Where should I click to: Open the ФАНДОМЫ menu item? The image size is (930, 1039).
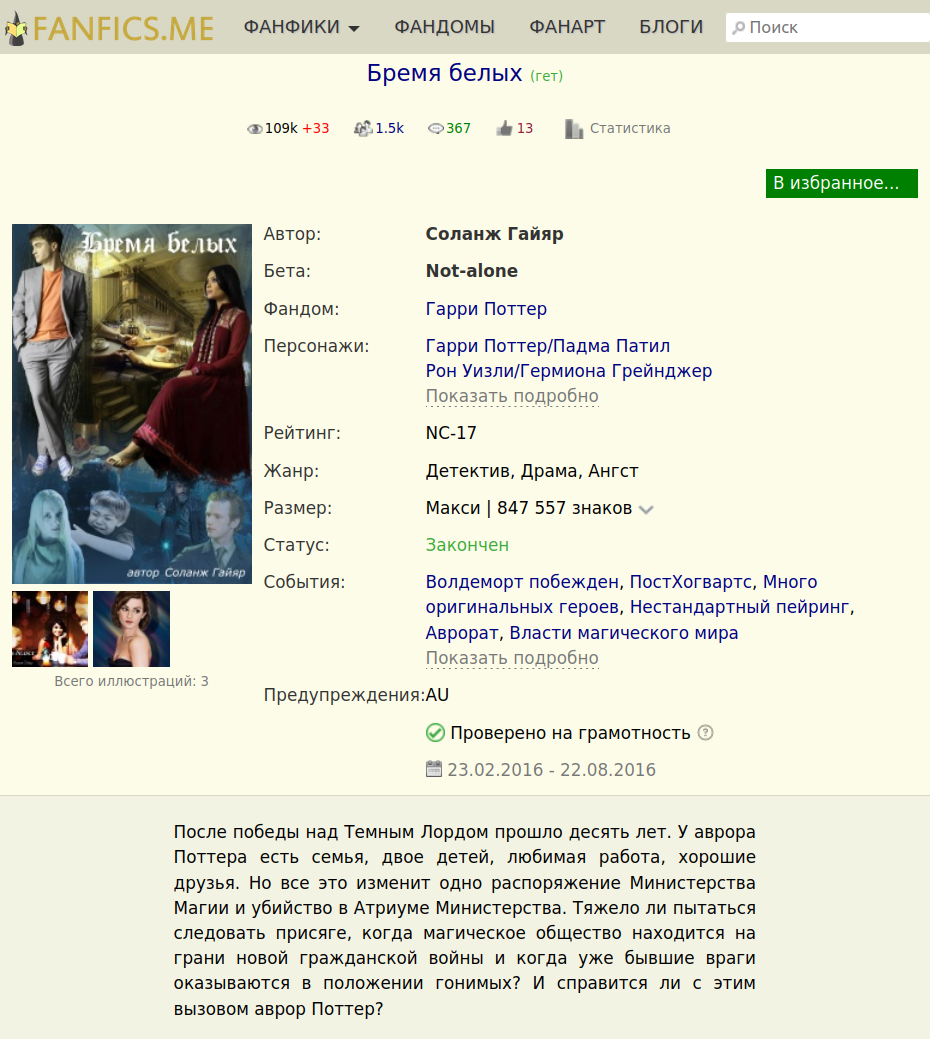(444, 27)
